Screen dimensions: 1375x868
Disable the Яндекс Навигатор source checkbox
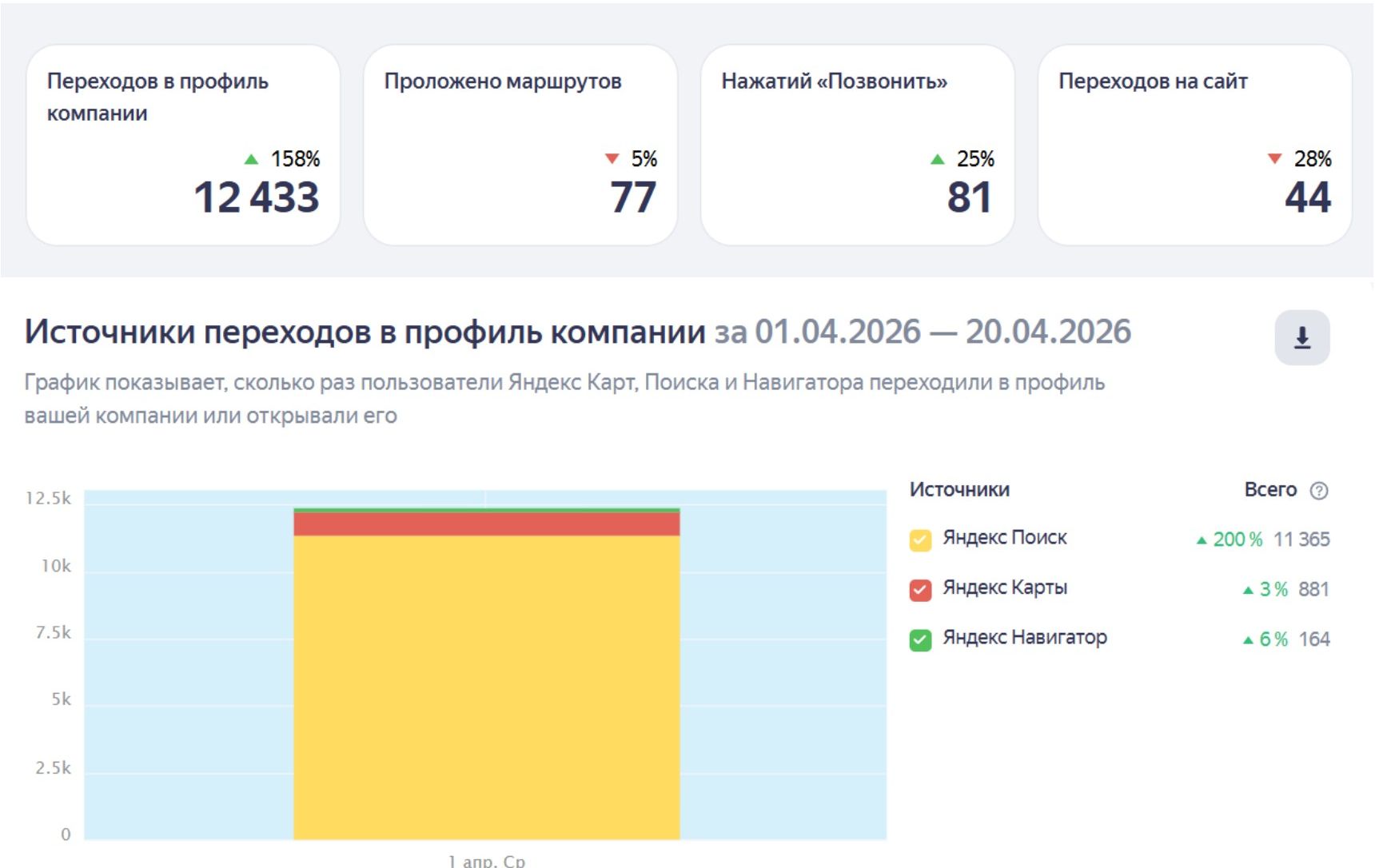click(920, 640)
